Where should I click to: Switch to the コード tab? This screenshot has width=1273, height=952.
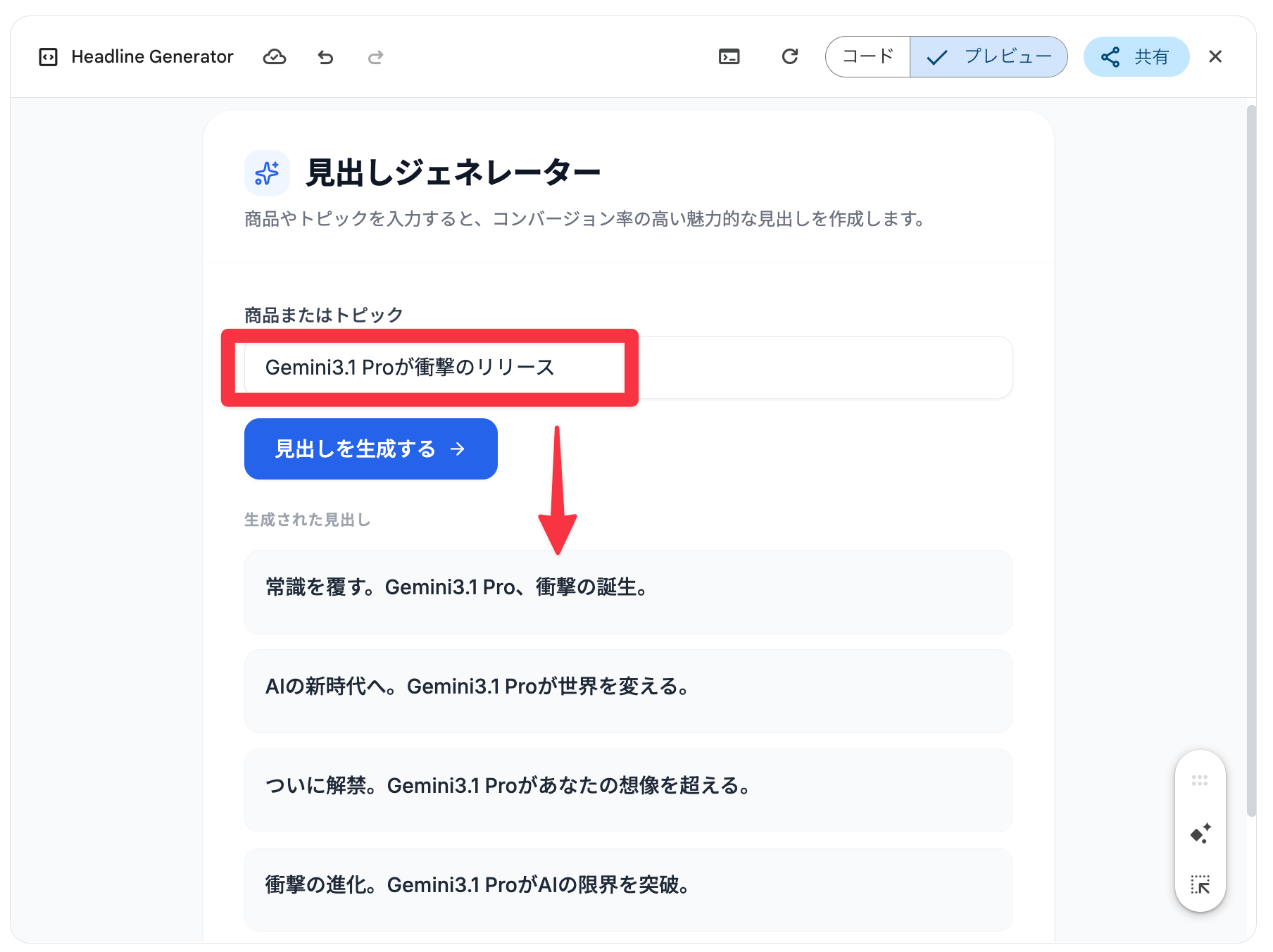(867, 56)
